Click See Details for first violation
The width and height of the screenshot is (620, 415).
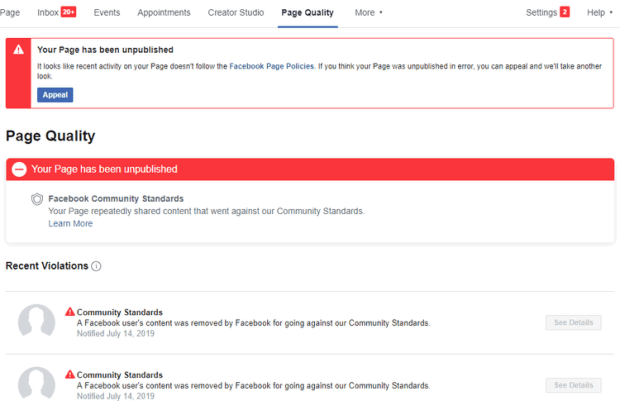[573, 323]
